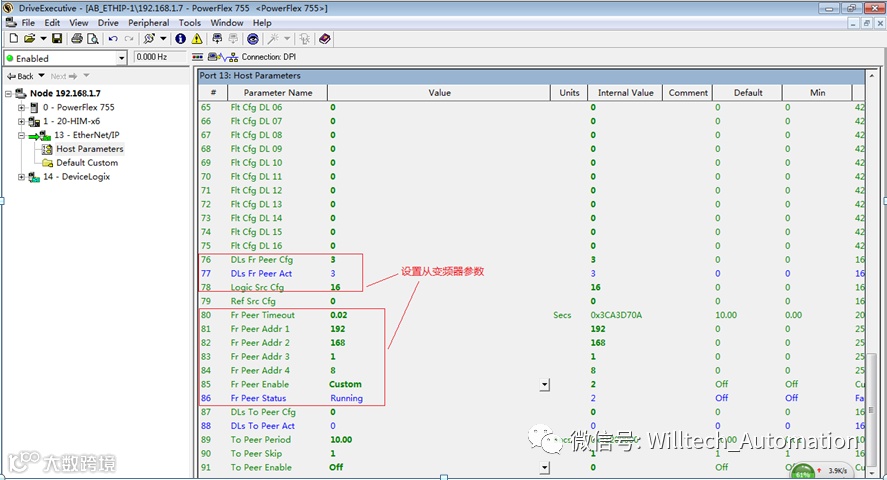Click the greyed upload from drive icon
Image resolution: width=887 pixels, height=480 pixels.
(x=233, y=38)
